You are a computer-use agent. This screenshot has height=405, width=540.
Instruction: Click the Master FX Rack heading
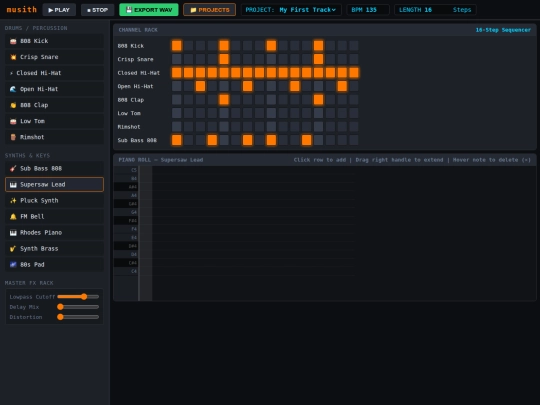(x=29, y=283)
